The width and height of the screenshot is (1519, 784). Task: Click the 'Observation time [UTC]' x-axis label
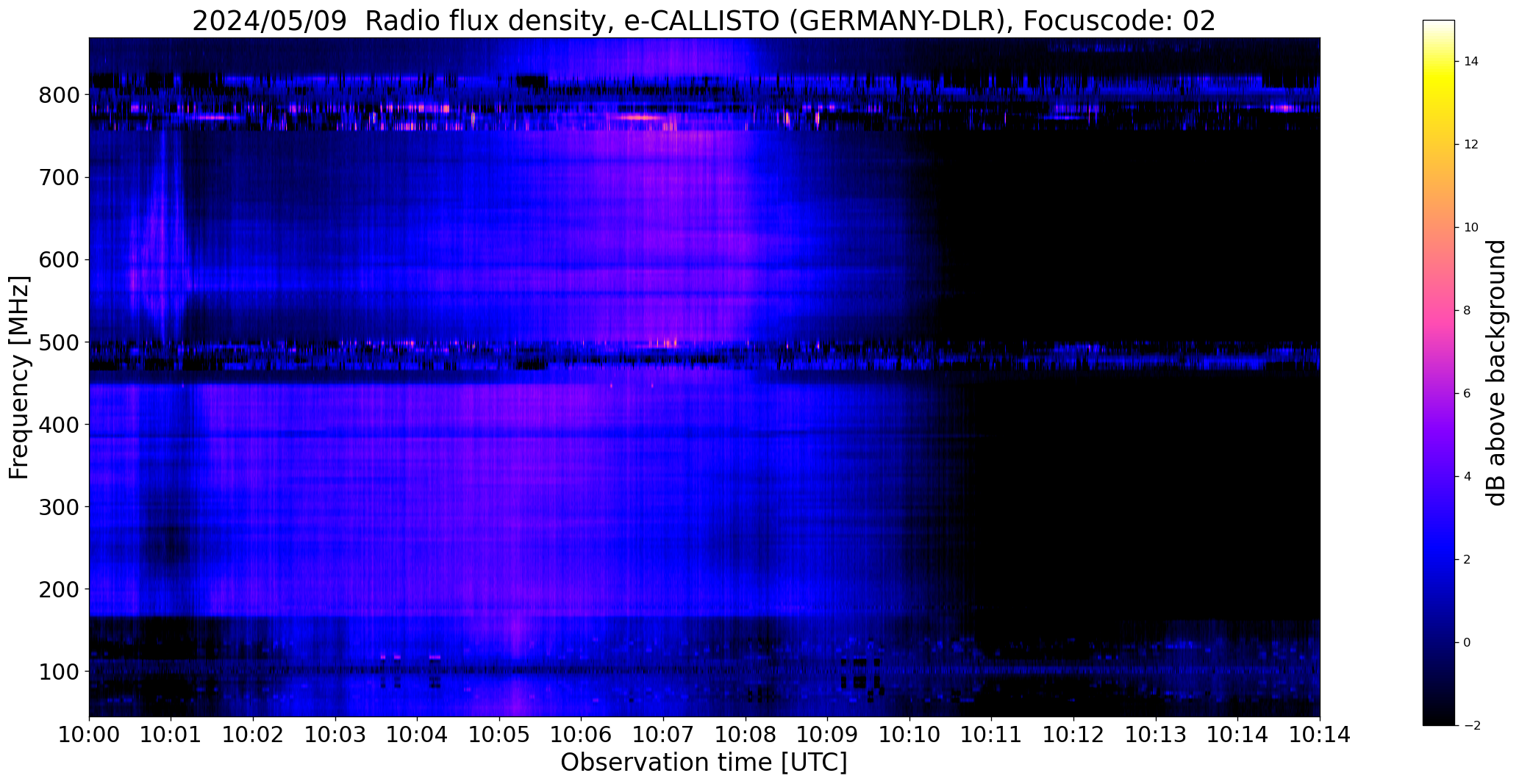click(704, 762)
